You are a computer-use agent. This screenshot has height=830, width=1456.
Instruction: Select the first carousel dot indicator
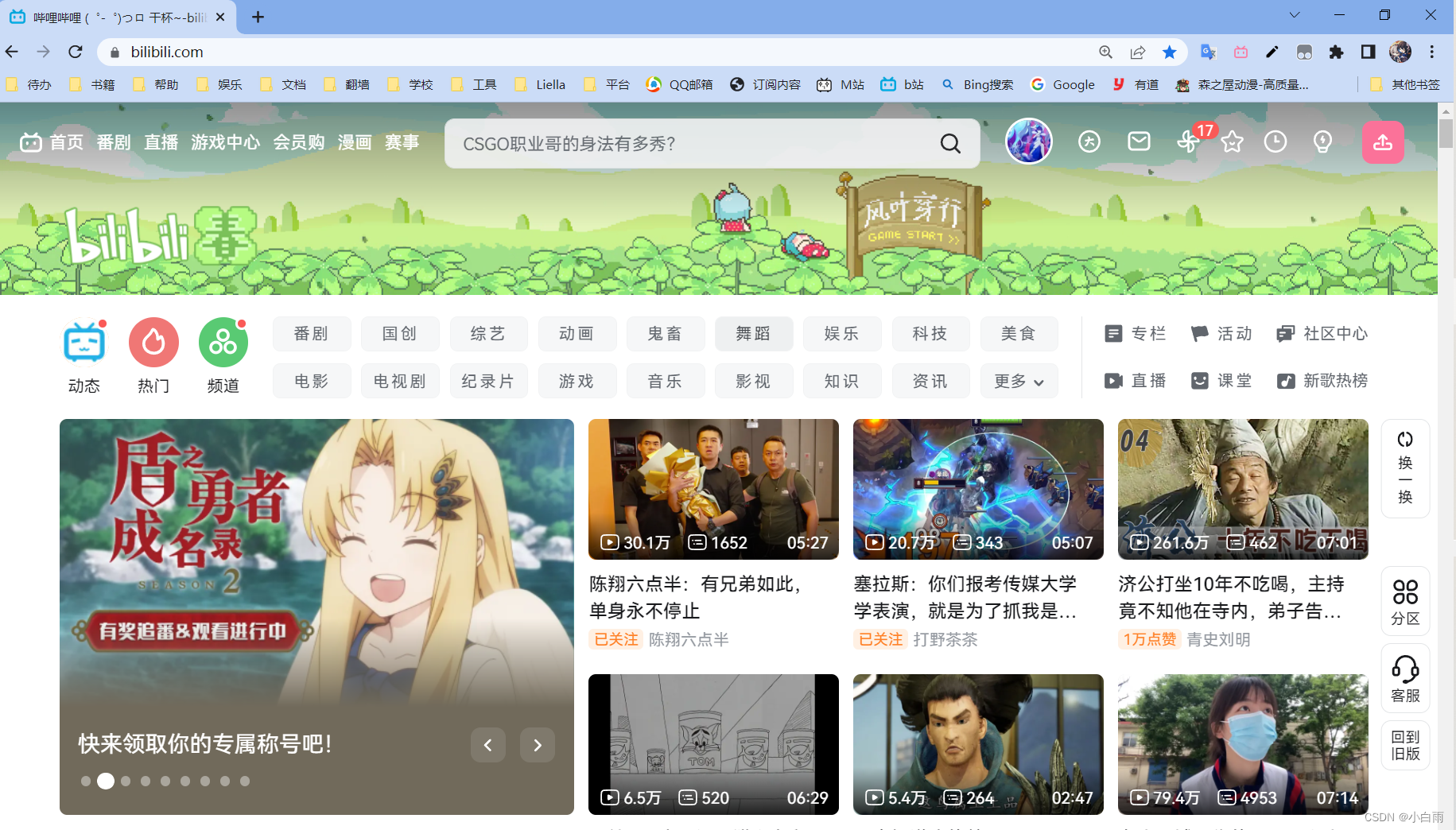tap(86, 781)
